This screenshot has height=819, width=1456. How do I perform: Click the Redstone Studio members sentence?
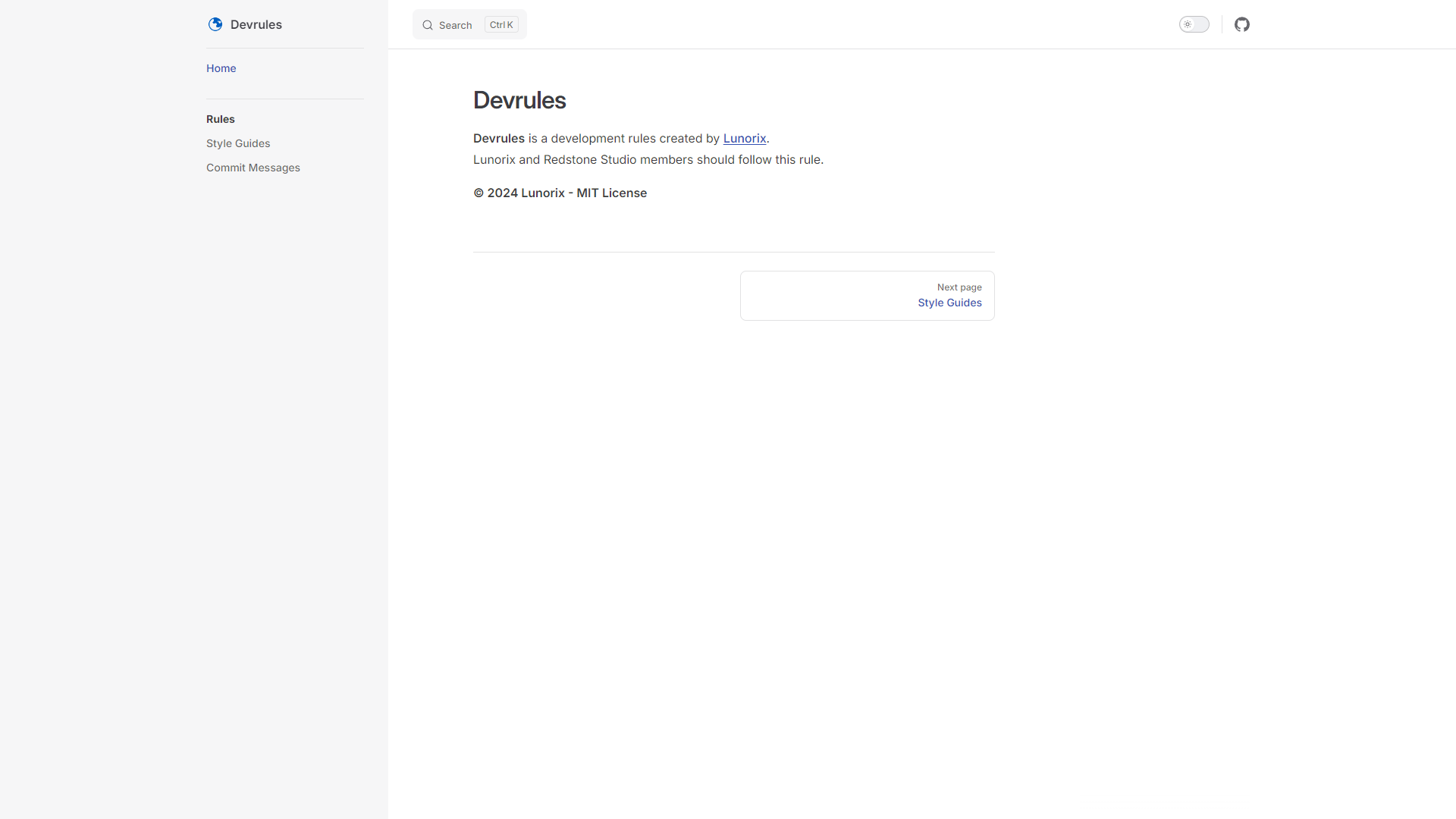[648, 159]
